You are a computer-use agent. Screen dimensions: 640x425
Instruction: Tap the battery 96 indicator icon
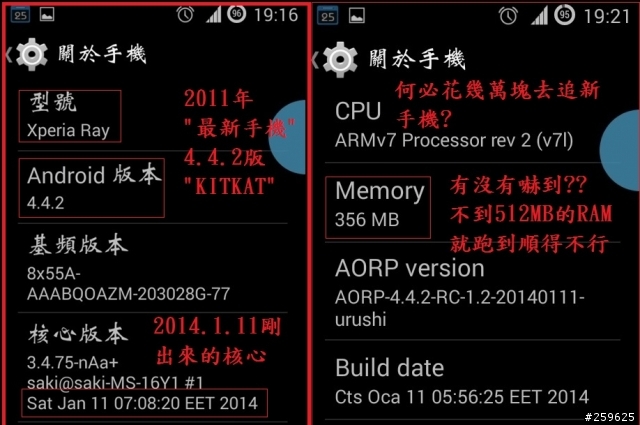point(237,14)
